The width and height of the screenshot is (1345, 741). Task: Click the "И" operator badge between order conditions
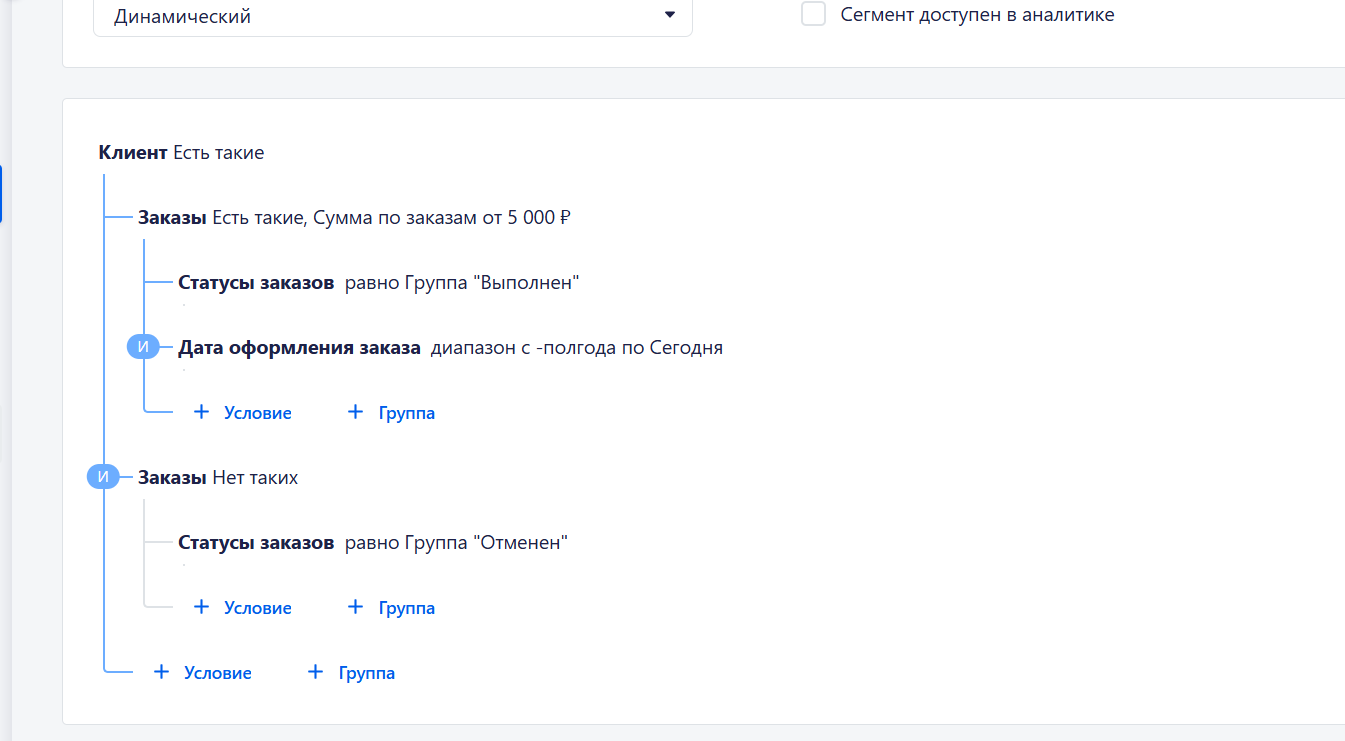click(x=143, y=346)
